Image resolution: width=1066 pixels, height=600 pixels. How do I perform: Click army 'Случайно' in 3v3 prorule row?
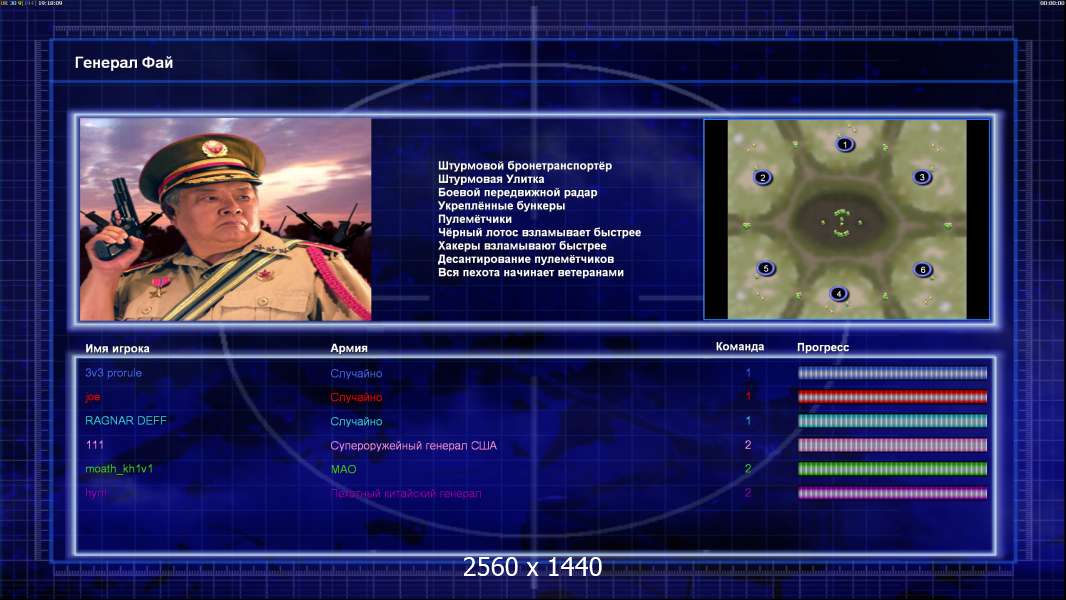[356, 374]
